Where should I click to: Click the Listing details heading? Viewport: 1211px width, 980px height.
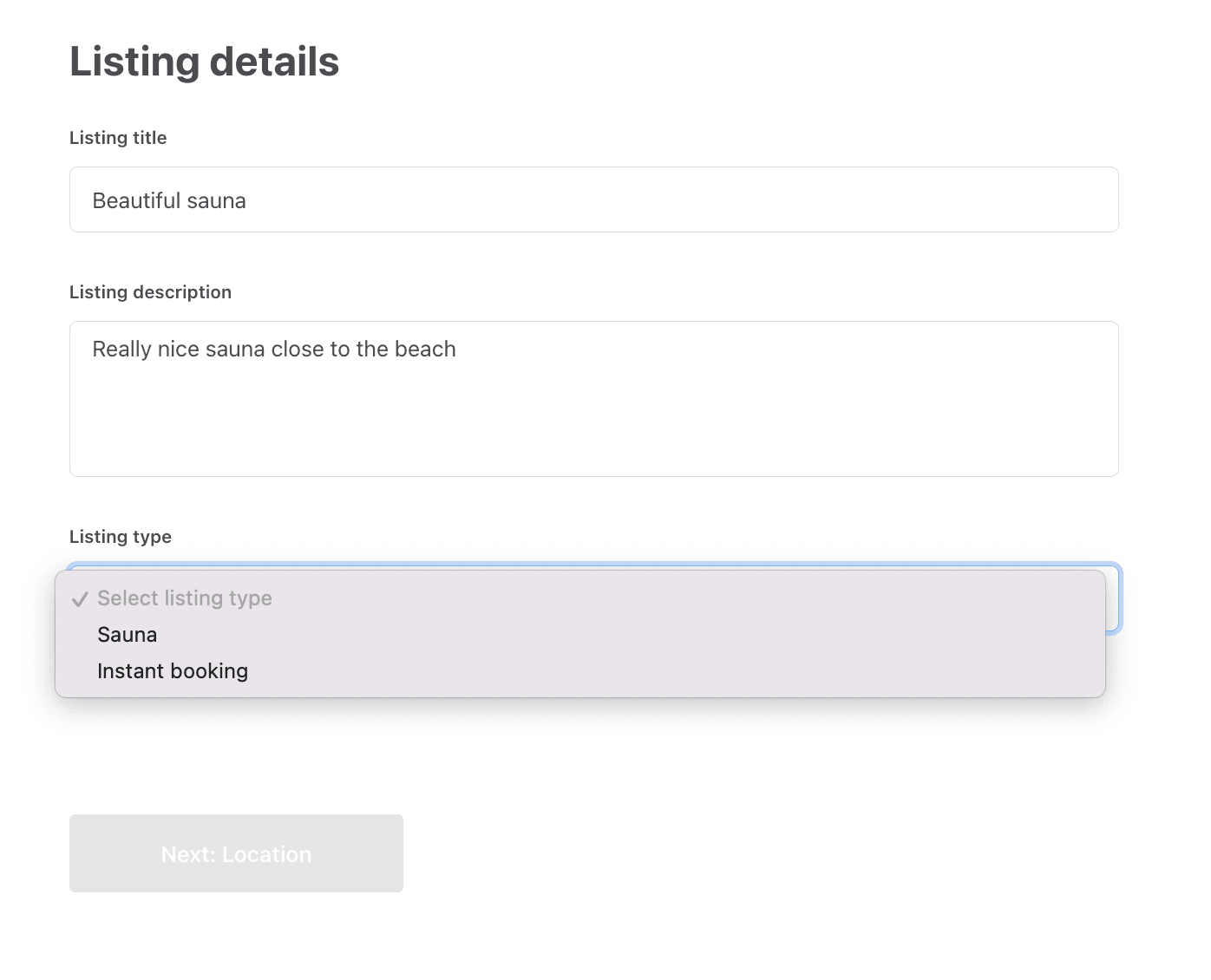tap(204, 62)
